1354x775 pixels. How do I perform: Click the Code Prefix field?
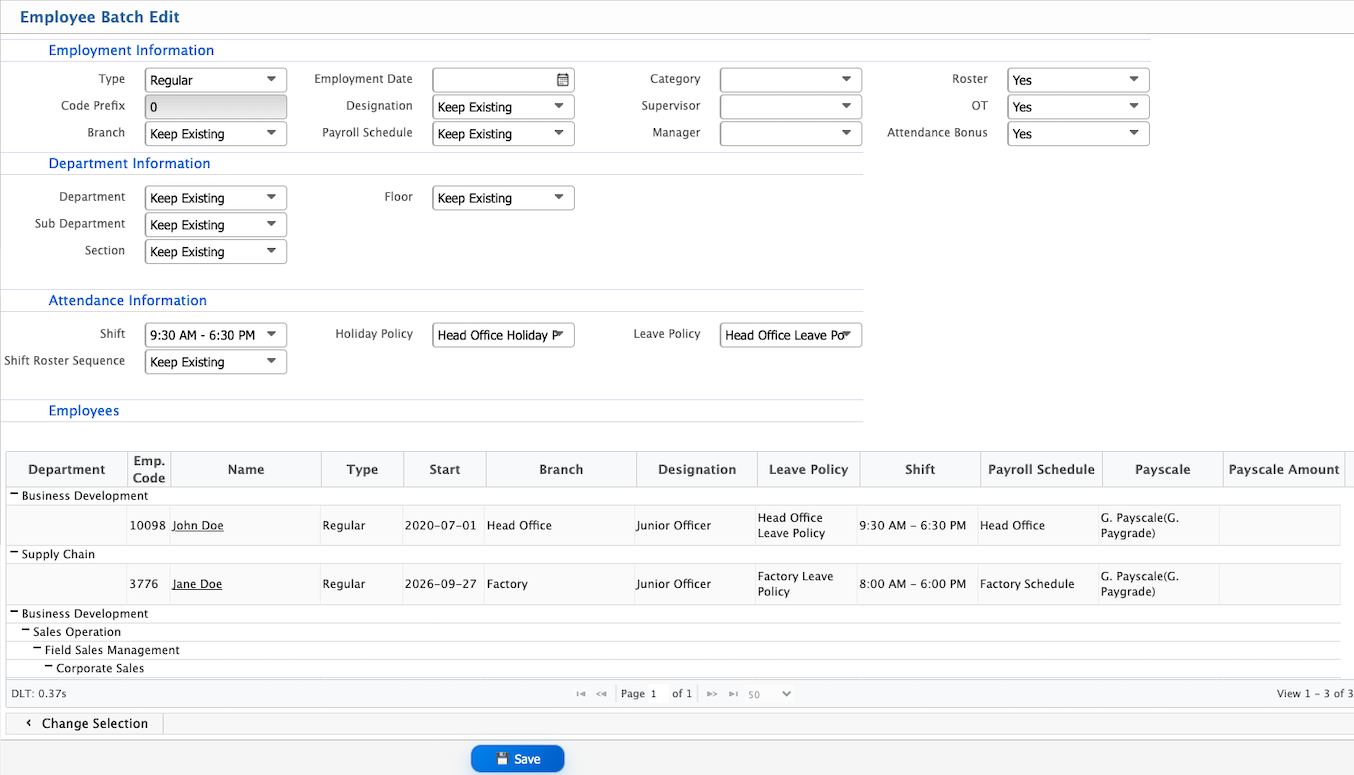point(216,107)
